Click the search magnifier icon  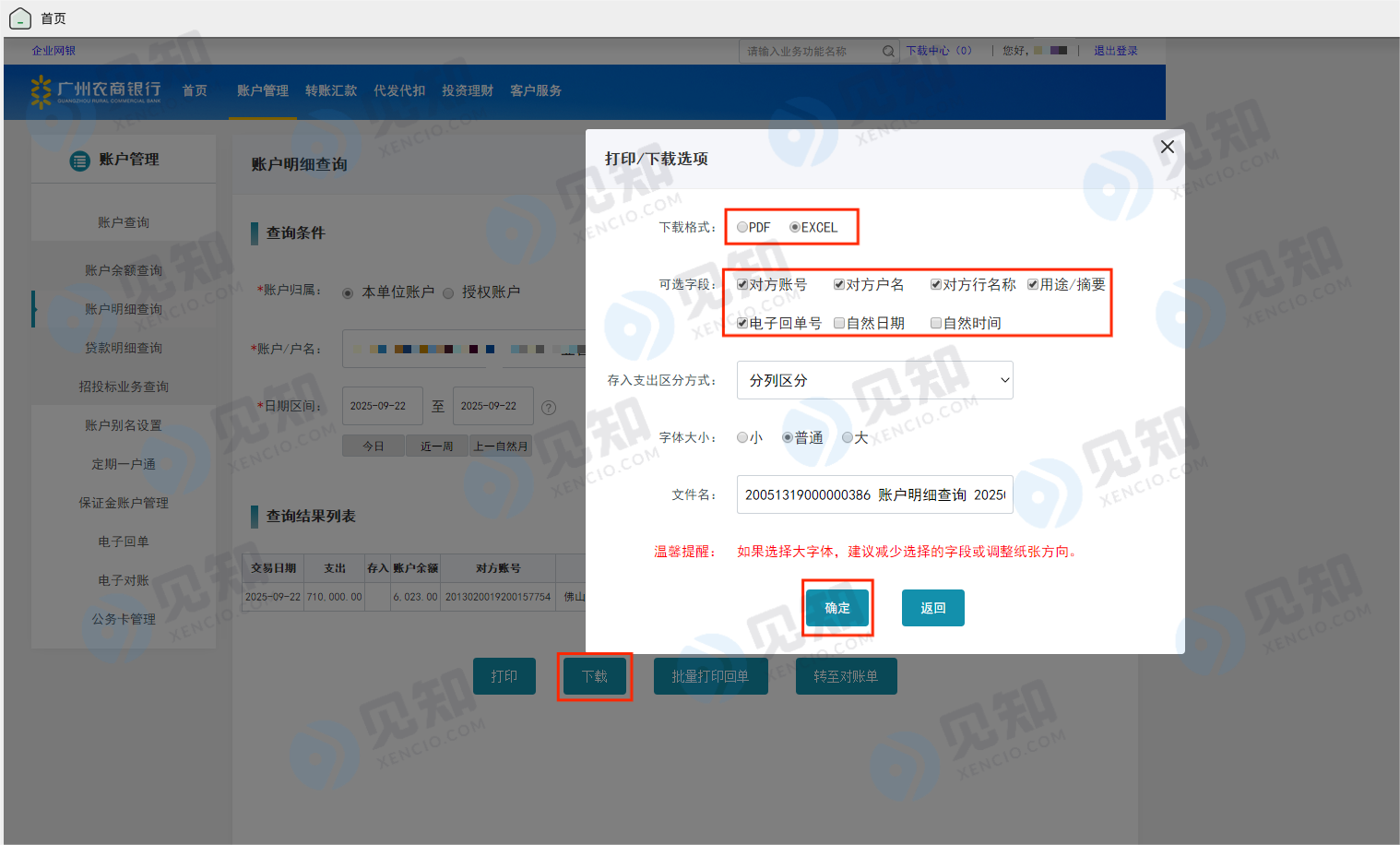pyautogui.click(x=888, y=52)
